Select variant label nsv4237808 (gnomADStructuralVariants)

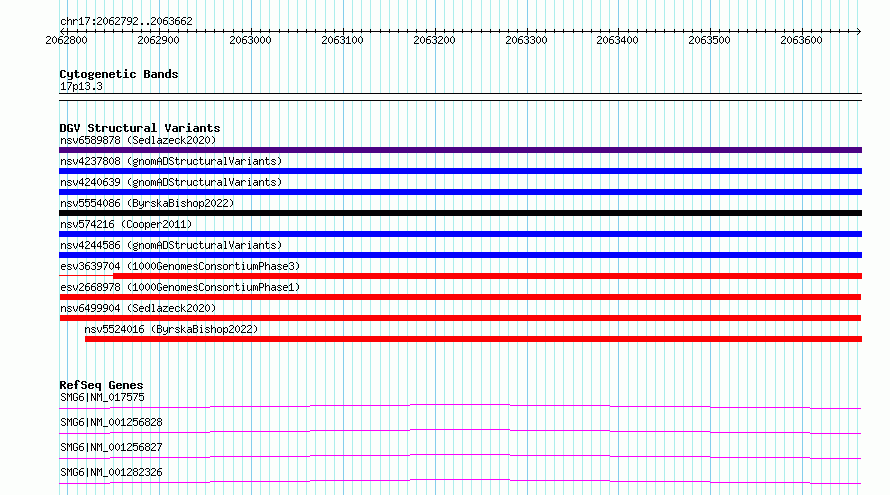pyautogui.click(x=171, y=161)
